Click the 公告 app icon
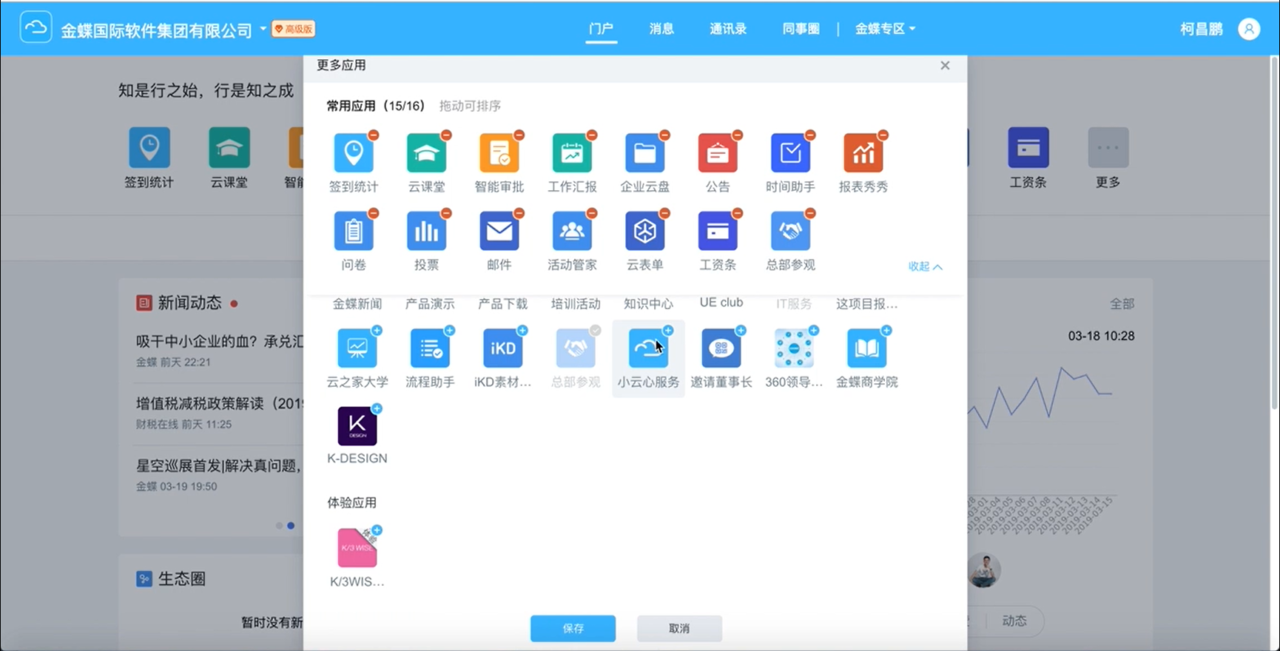1280x651 pixels. [718, 153]
